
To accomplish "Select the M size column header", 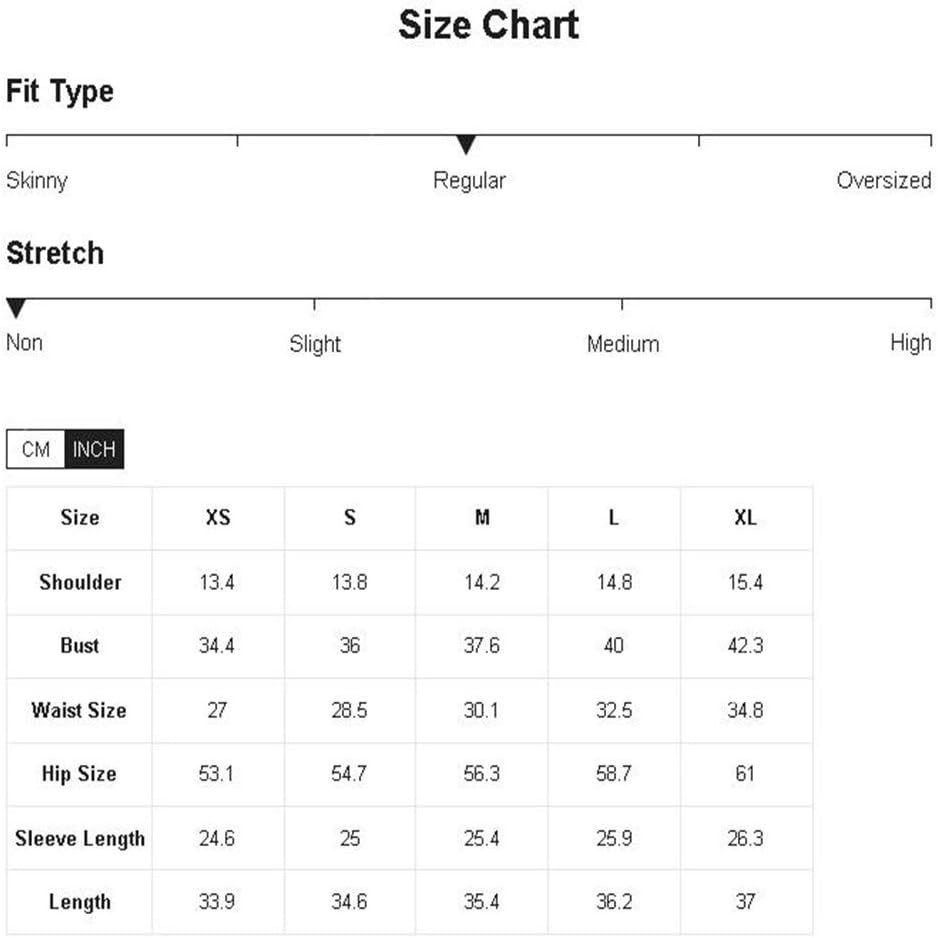I will coord(482,517).
